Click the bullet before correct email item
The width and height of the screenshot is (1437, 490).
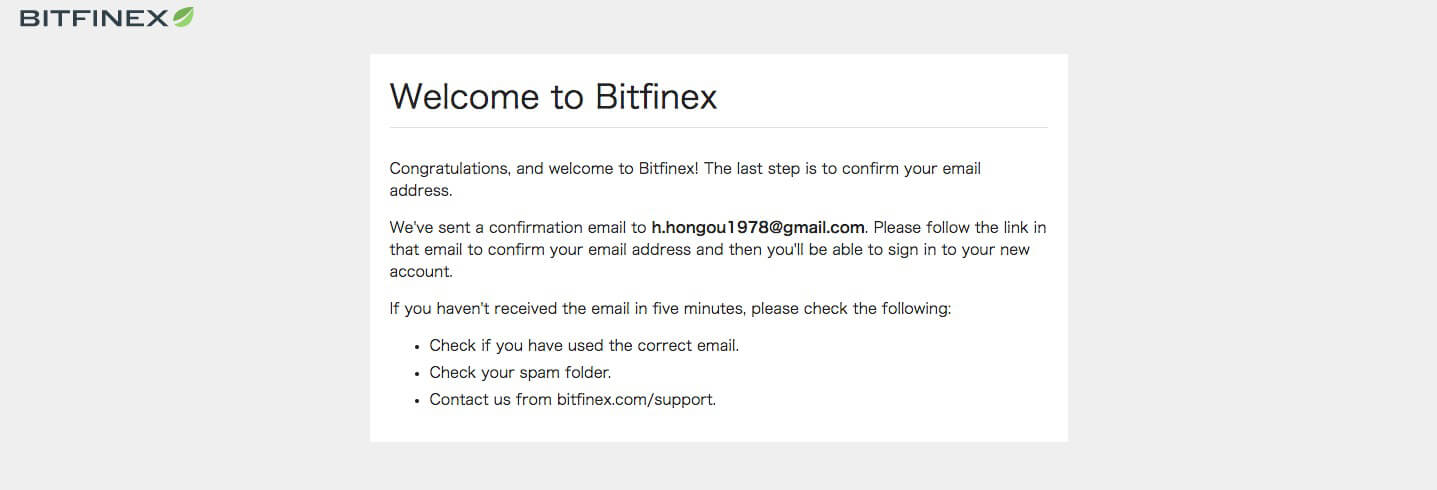click(x=416, y=347)
